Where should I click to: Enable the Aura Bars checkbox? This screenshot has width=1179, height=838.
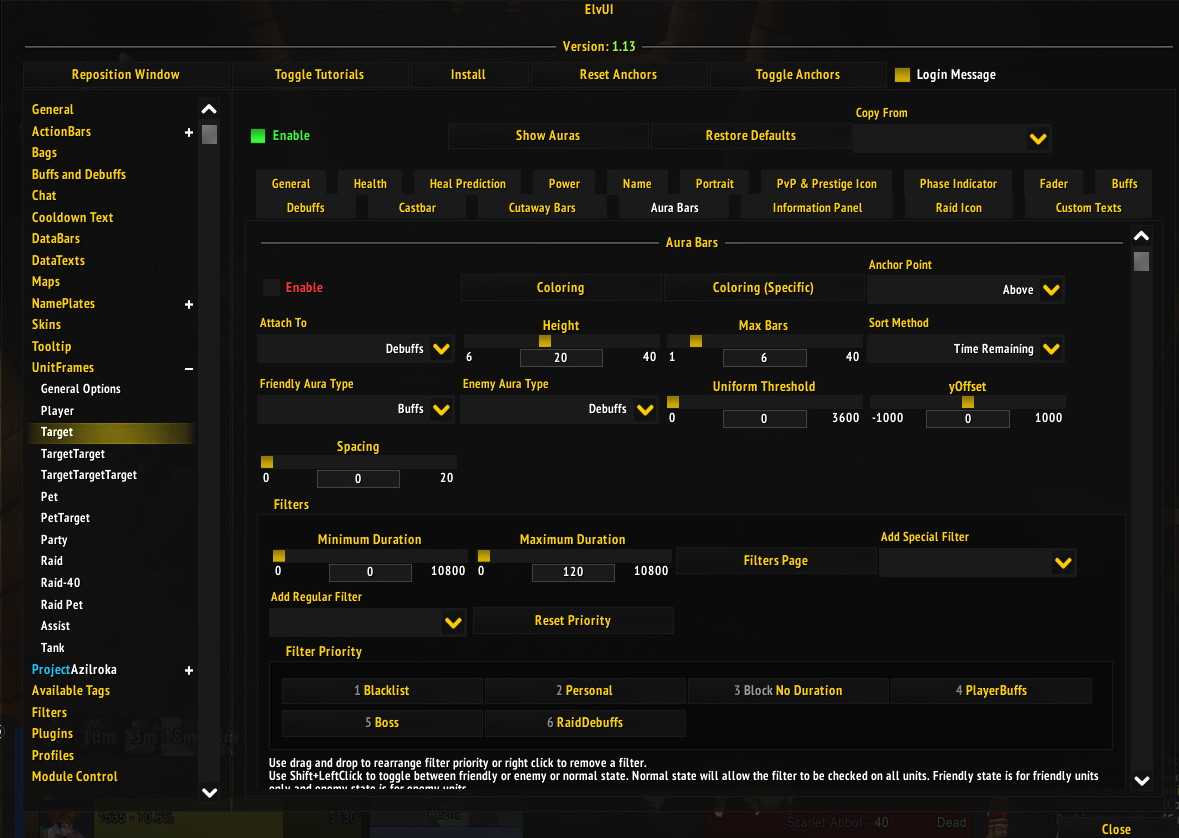[271, 287]
